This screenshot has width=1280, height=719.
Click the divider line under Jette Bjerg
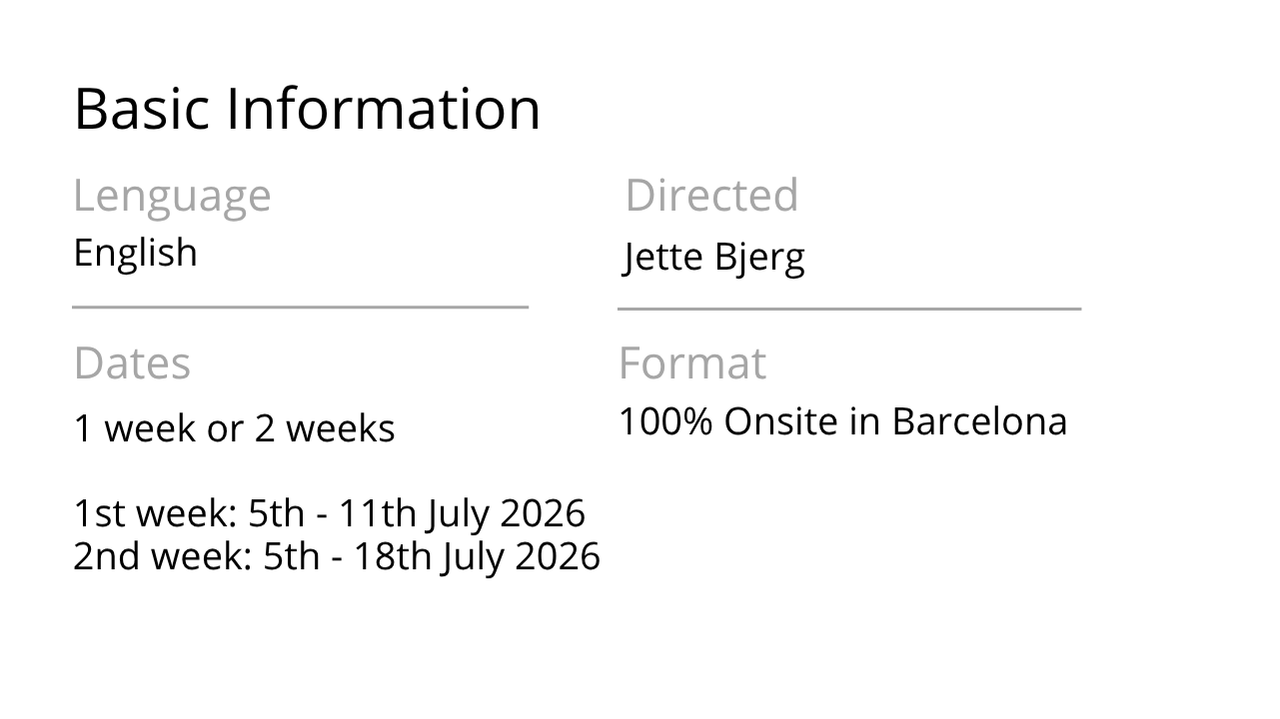tap(849, 309)
